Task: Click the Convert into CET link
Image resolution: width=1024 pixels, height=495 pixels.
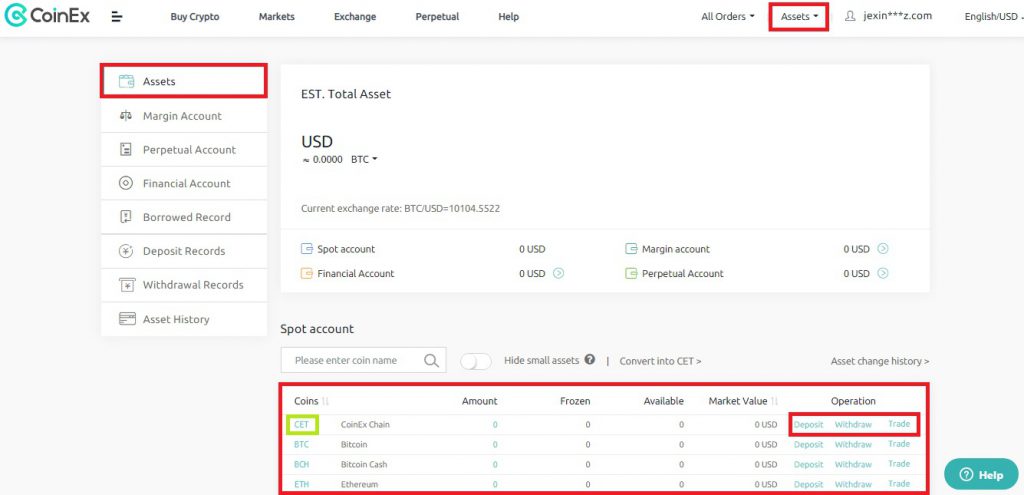Action: (660, 361)
